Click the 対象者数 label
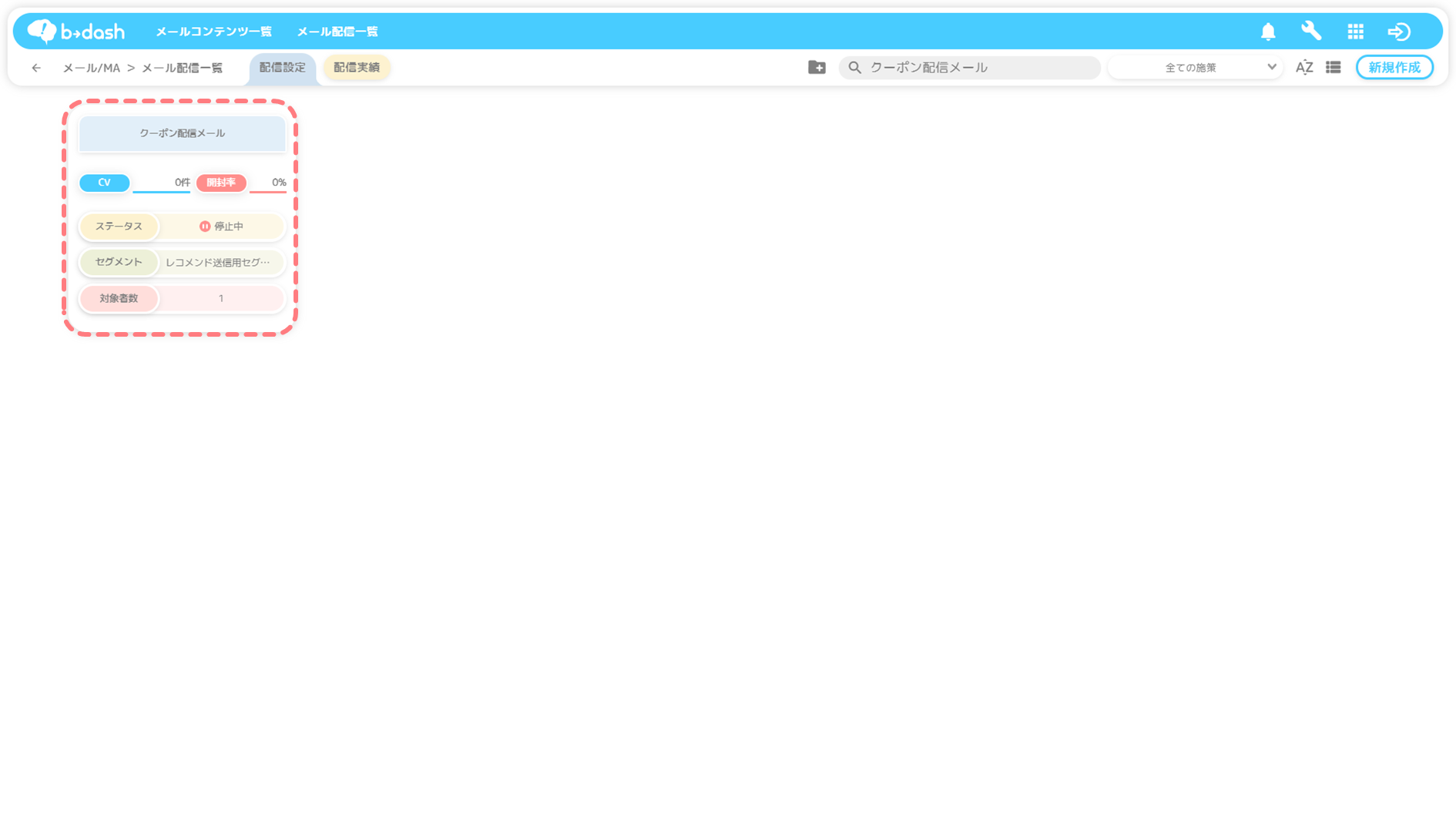 [x=119, y=298]
